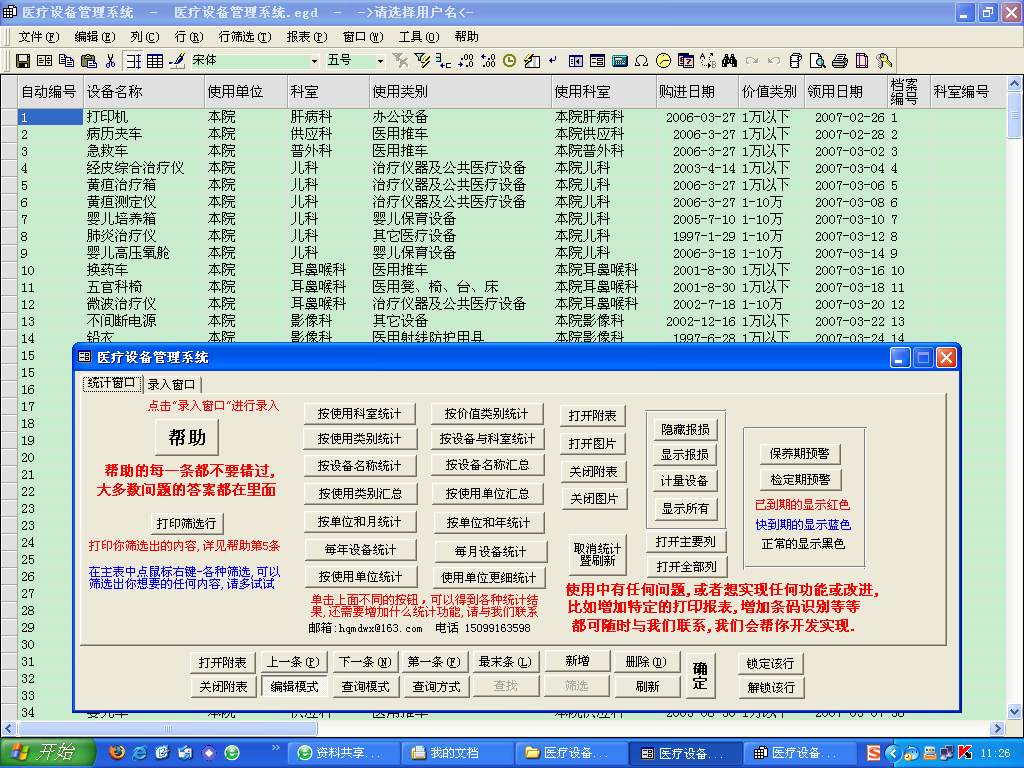Viewport: 1024px width, 768px height.
Task: Click the Save diskette icon on the toolbar
Action: coord(23,60)
